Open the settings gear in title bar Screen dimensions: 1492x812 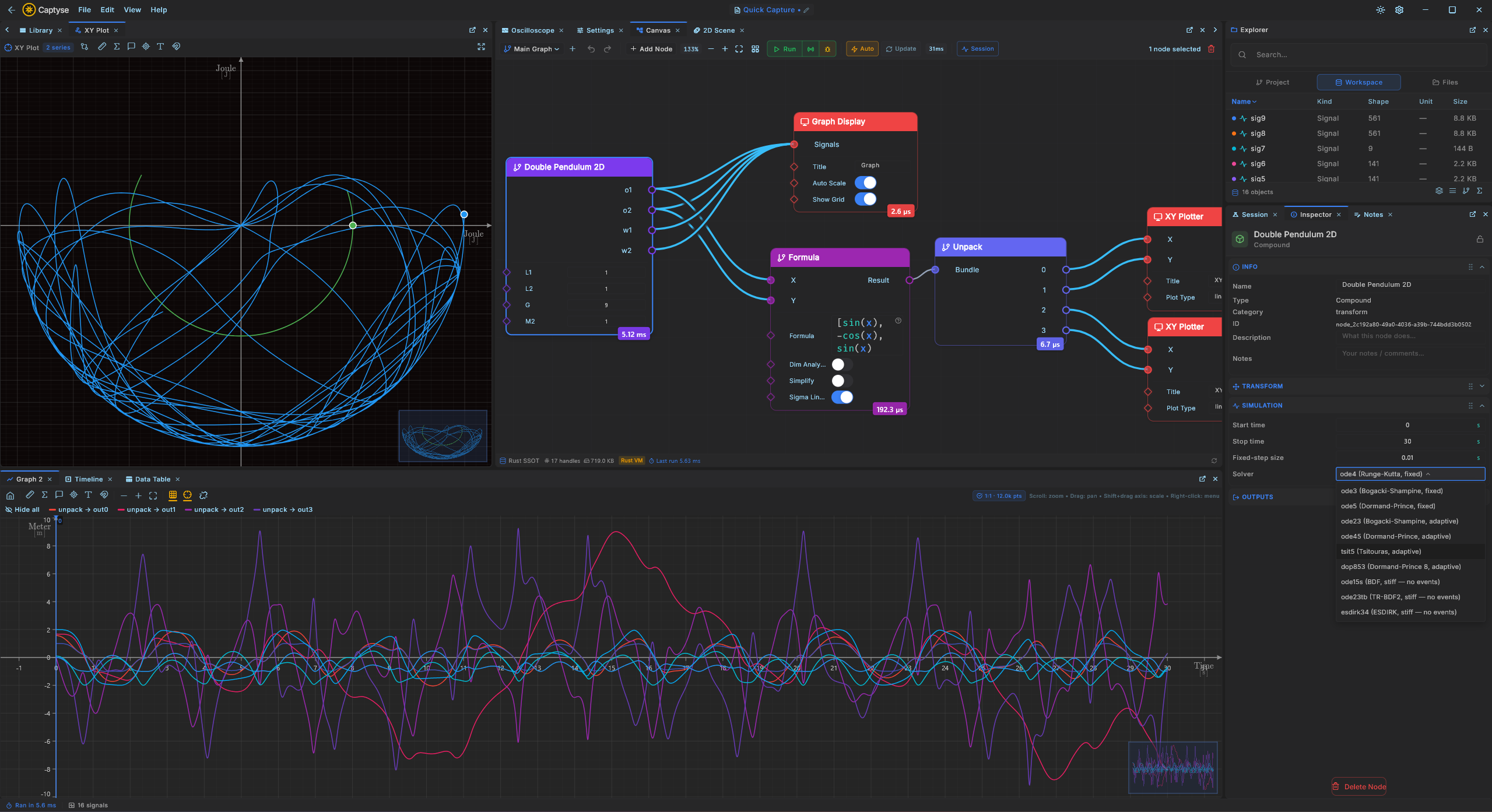click(x=1399, y=10)
